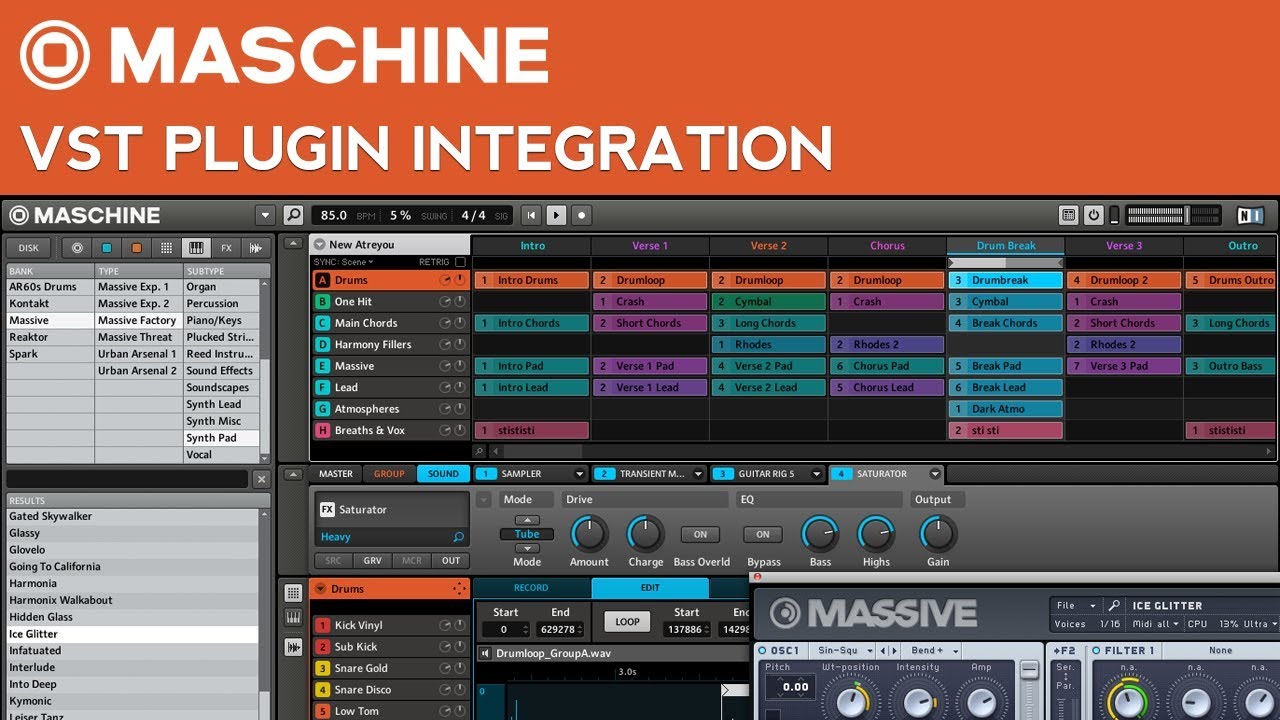
Task: Toggle the LOOP button in sample editor
Action: coord(627,621)
